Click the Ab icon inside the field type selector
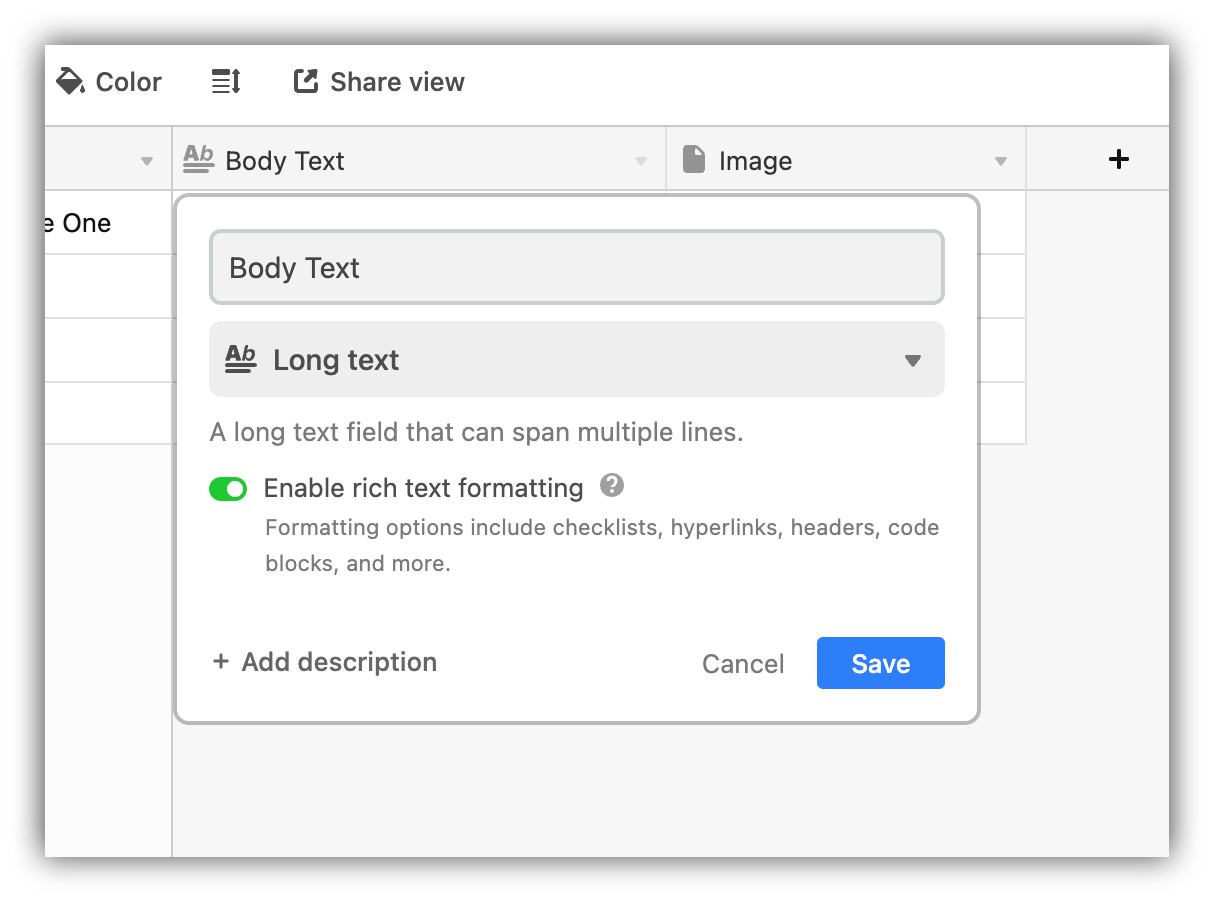 click(241, 359)
